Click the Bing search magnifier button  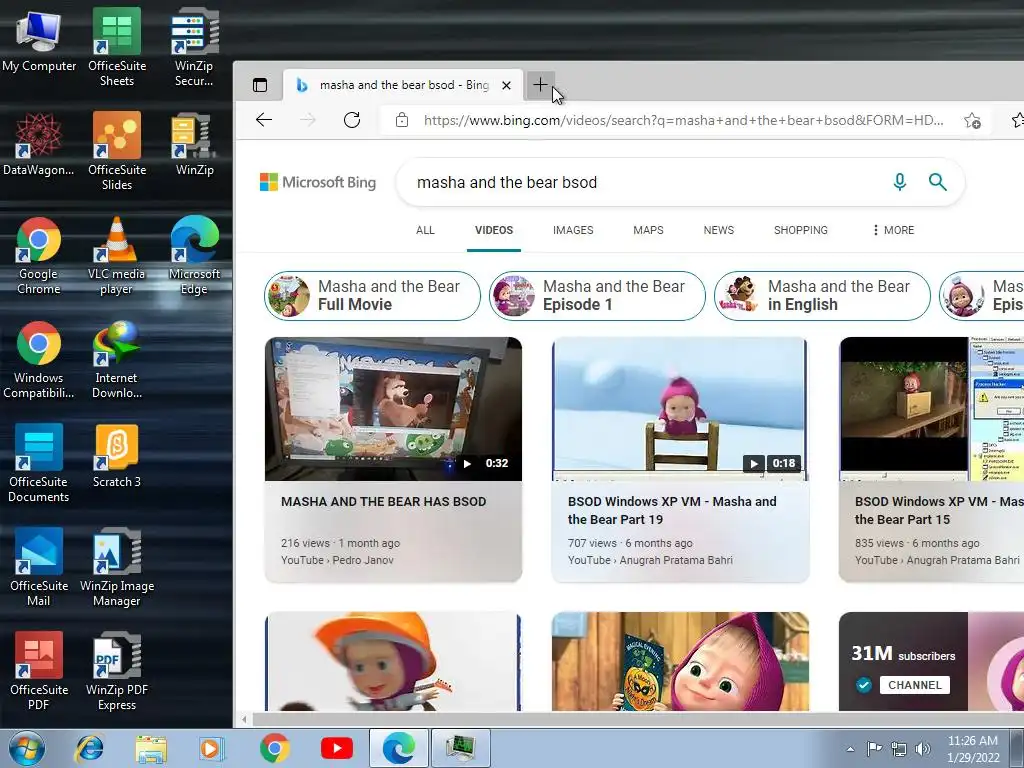(938, 182)
